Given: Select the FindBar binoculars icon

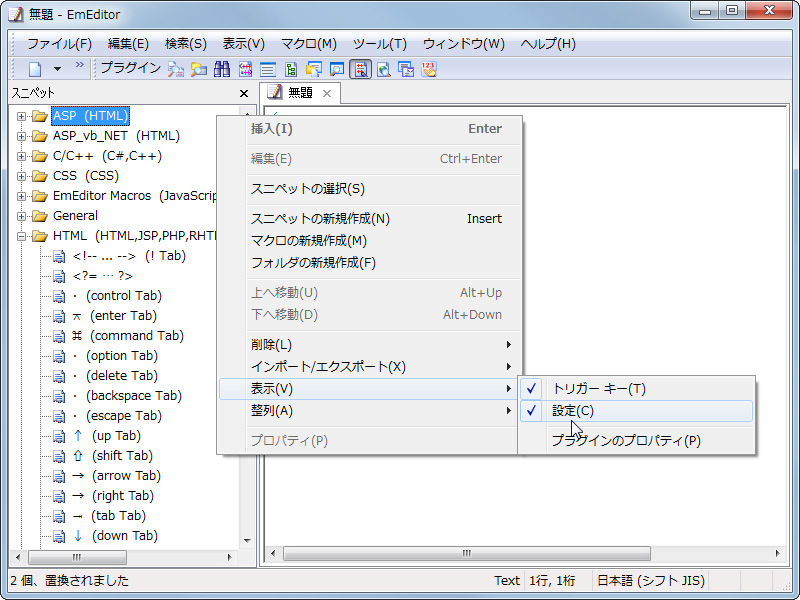Looking at the screenshot, I should click(x=221, y=69).
